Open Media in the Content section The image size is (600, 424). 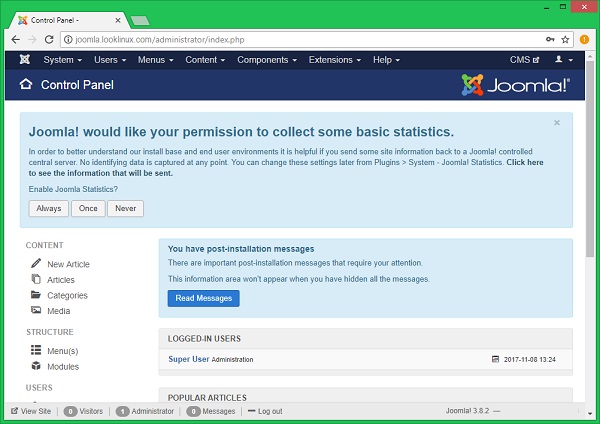(x=59, y=311)
